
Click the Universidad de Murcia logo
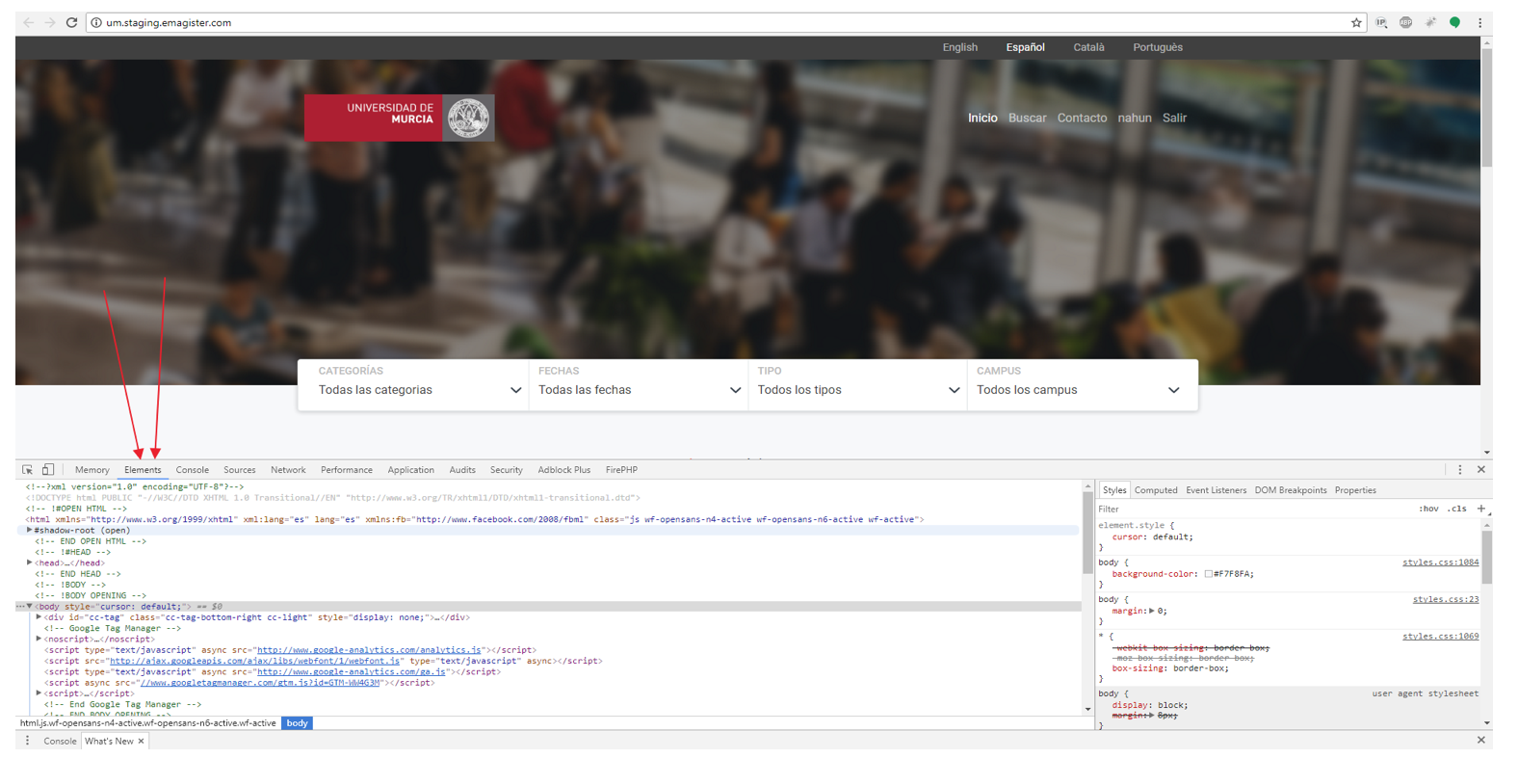[x=400, y=118]
